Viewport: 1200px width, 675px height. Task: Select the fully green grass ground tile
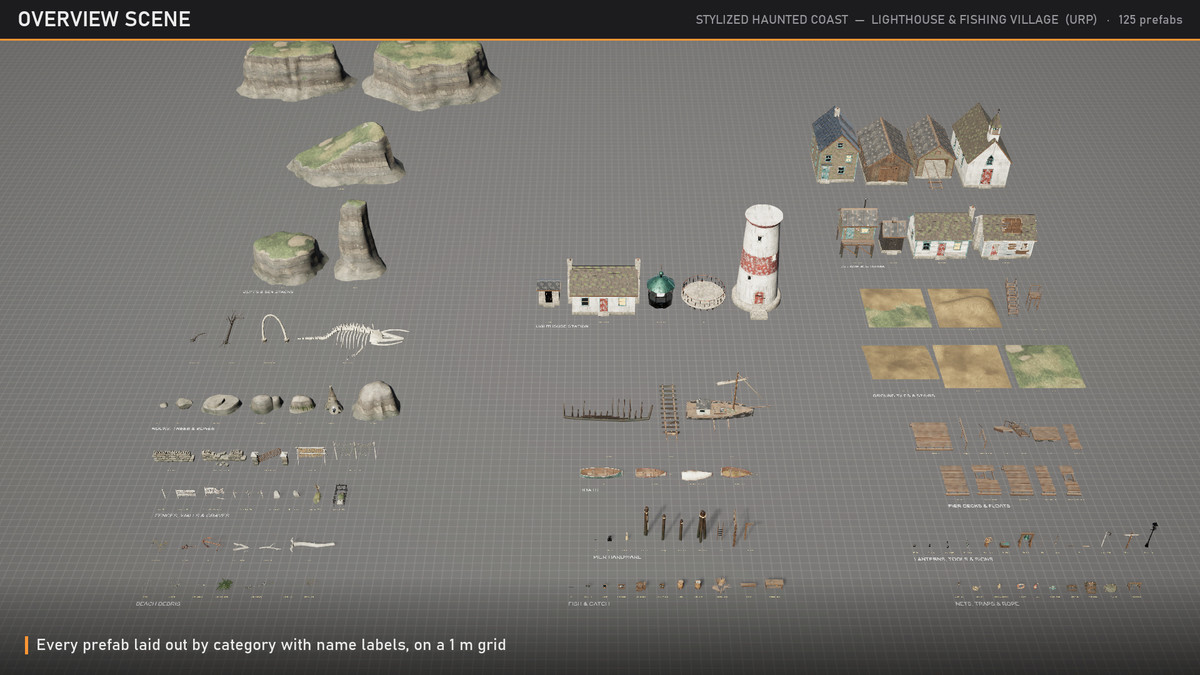tap(1044, 366)
